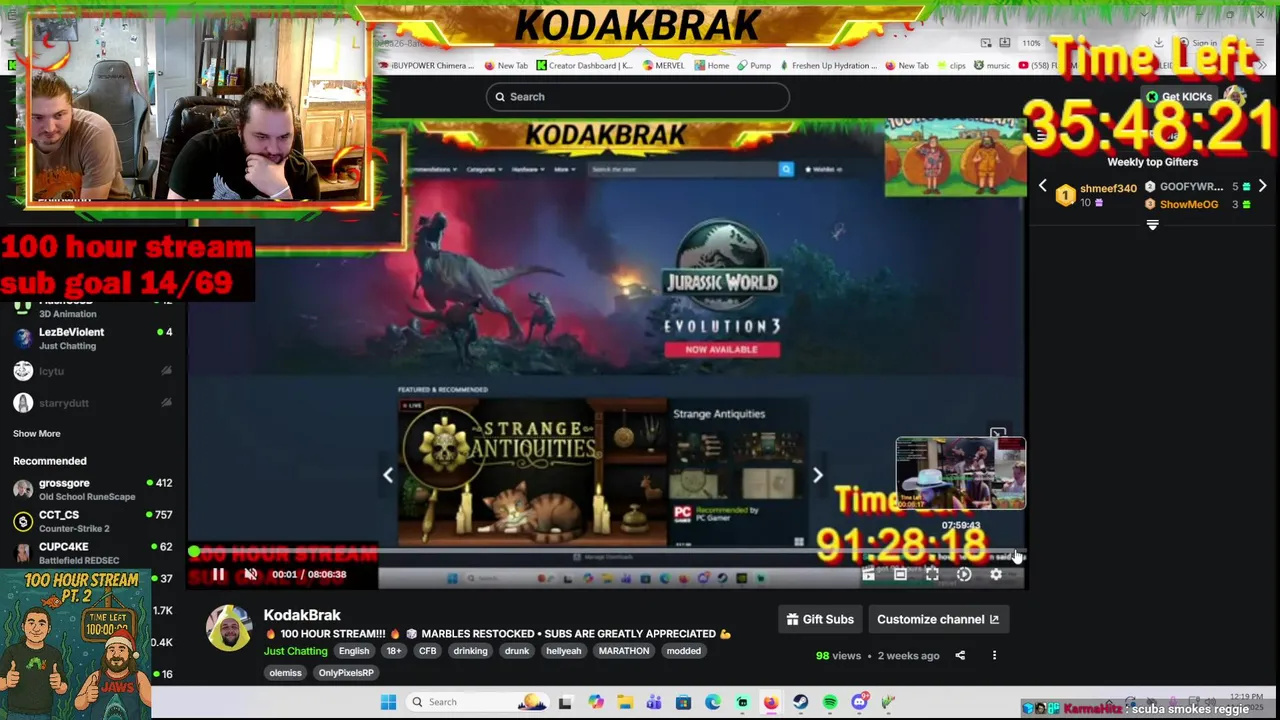Share the video via share icon
The width and height of the screenshot is (1280, 720).
(x=960, y=656)
